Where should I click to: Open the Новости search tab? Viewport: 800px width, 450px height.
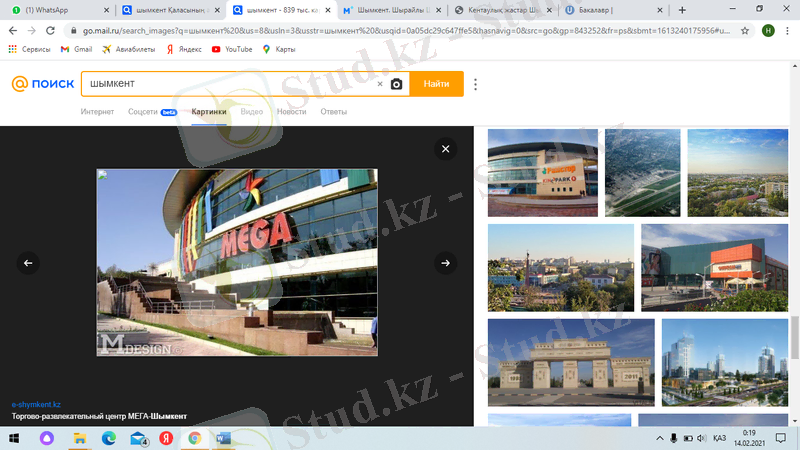pyautogui.click(x=292, y=112)
